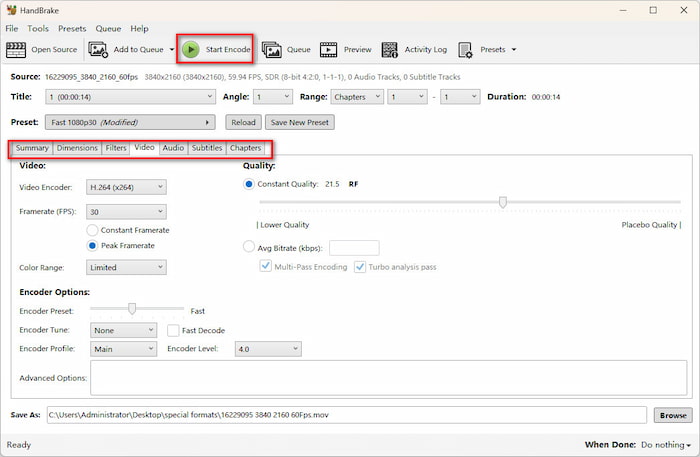Open the Encoder Level 4.0 dropdown

[268, 349]
